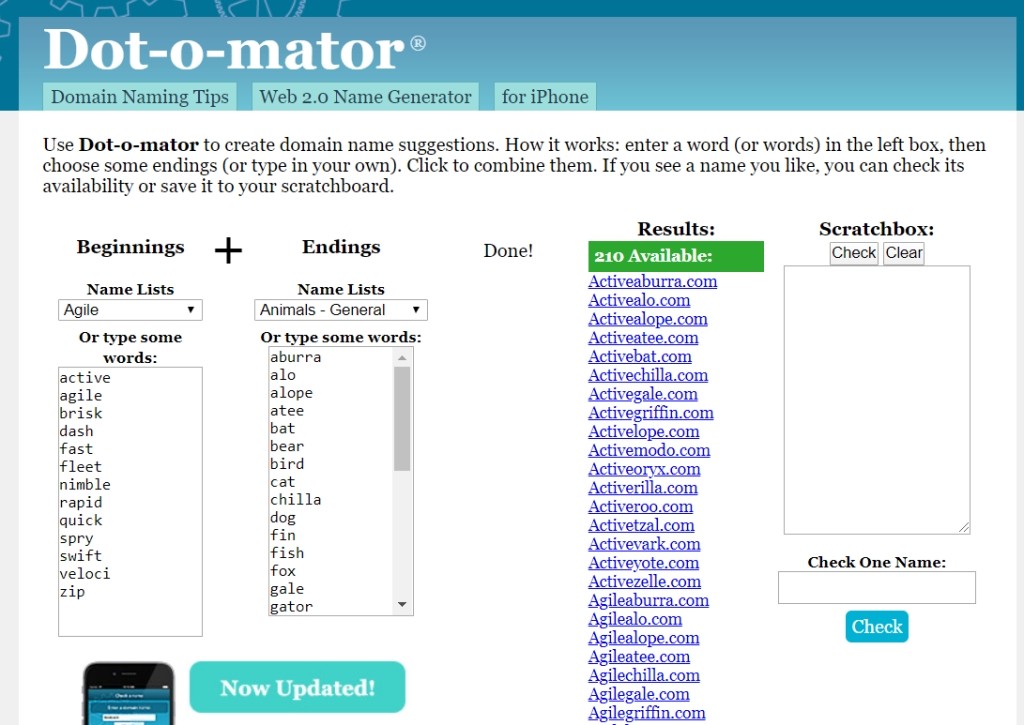Open the Activevark.com result link
The image size is (1024, 725).
pyautogui.click(x=644, y=544)
